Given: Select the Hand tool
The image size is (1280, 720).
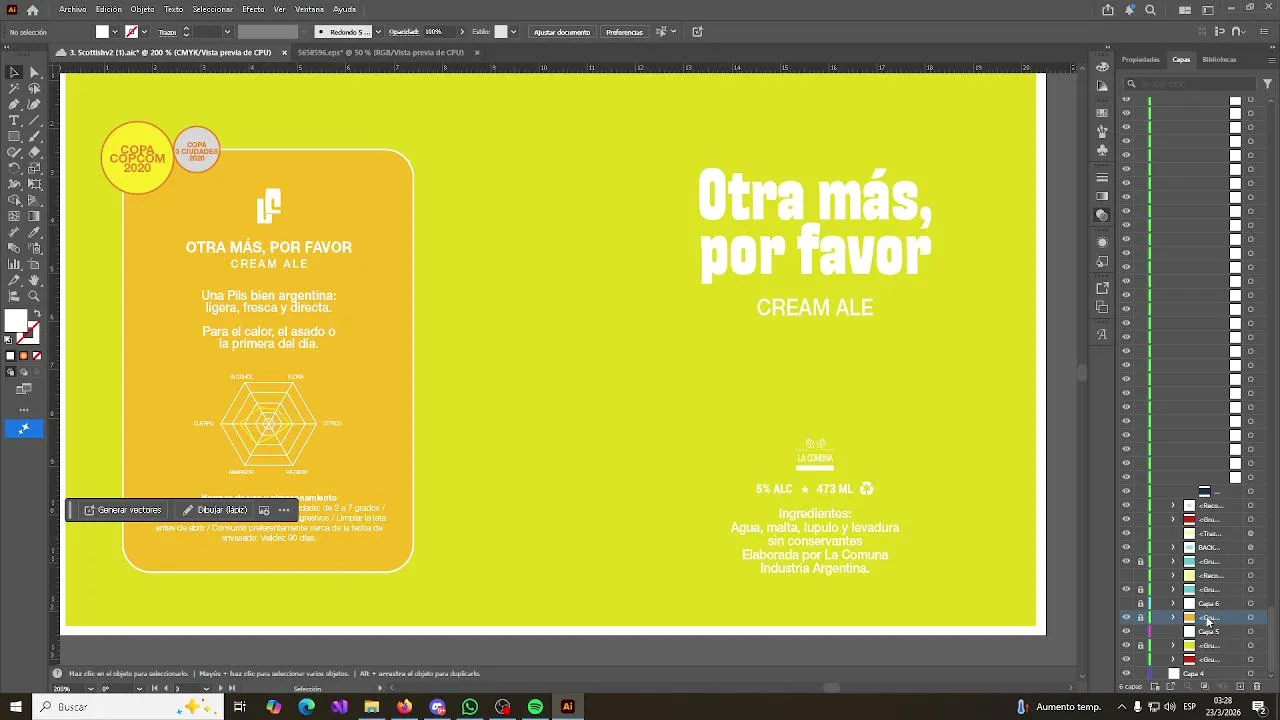Looking at the screenshot, I should [34, 281].
